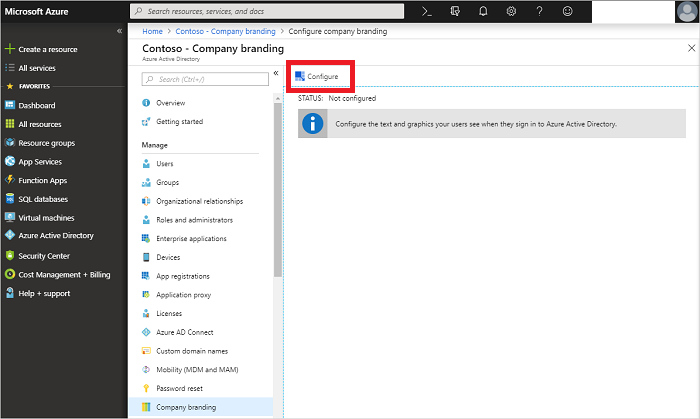Image resolution: width=700 pixels, height=419 pixels.
Task: Click the resource menu vertical scrollbar
Action: pyautogui.click(x=278, y=190)
